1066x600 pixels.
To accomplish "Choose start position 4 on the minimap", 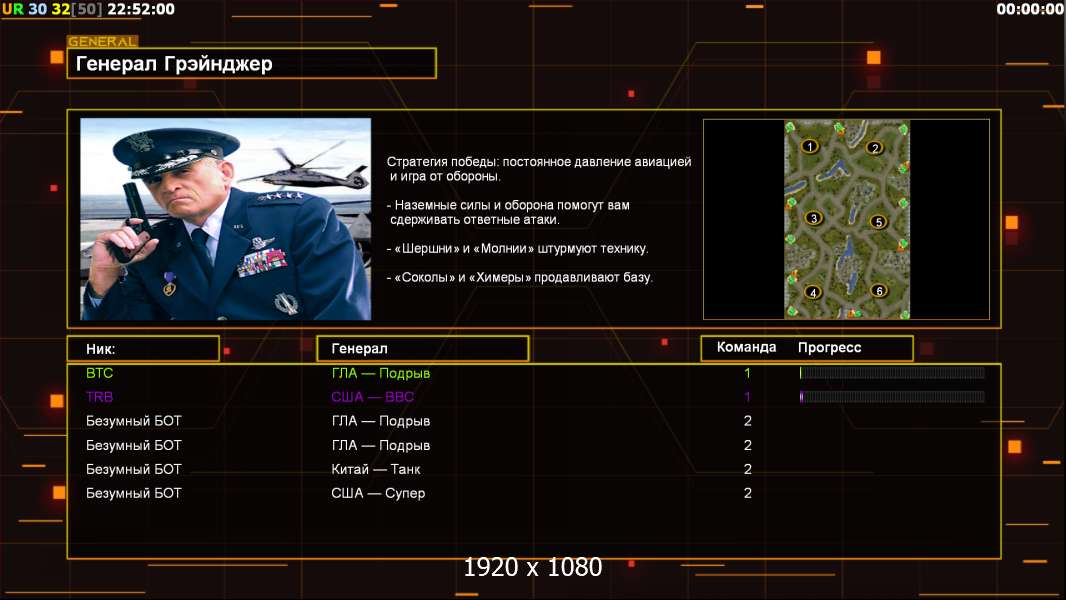I will click(813, 292).
